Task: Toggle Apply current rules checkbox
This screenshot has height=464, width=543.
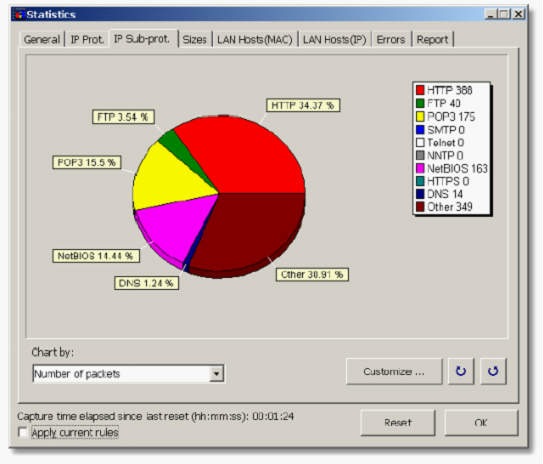Action: (23, 432)
